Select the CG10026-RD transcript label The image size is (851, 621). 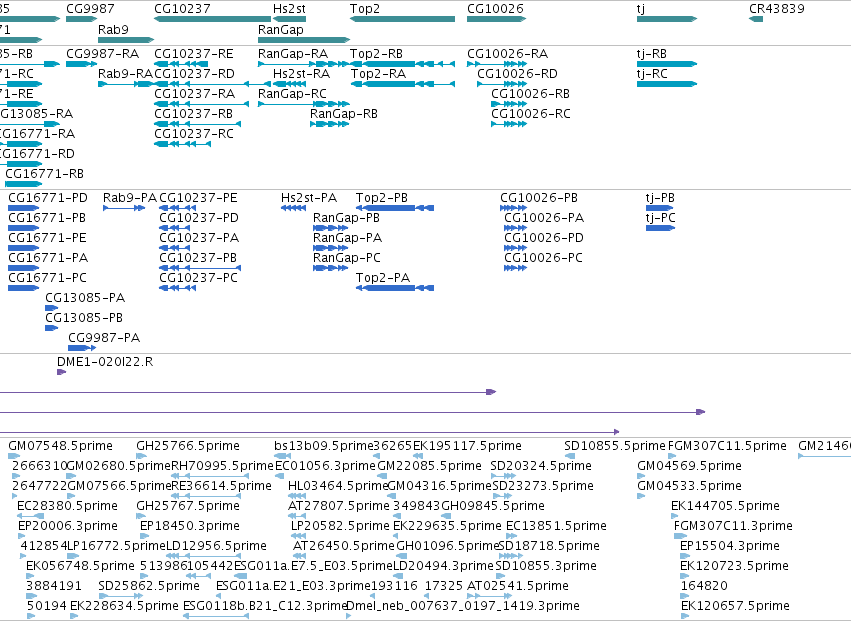coord(517,74)
